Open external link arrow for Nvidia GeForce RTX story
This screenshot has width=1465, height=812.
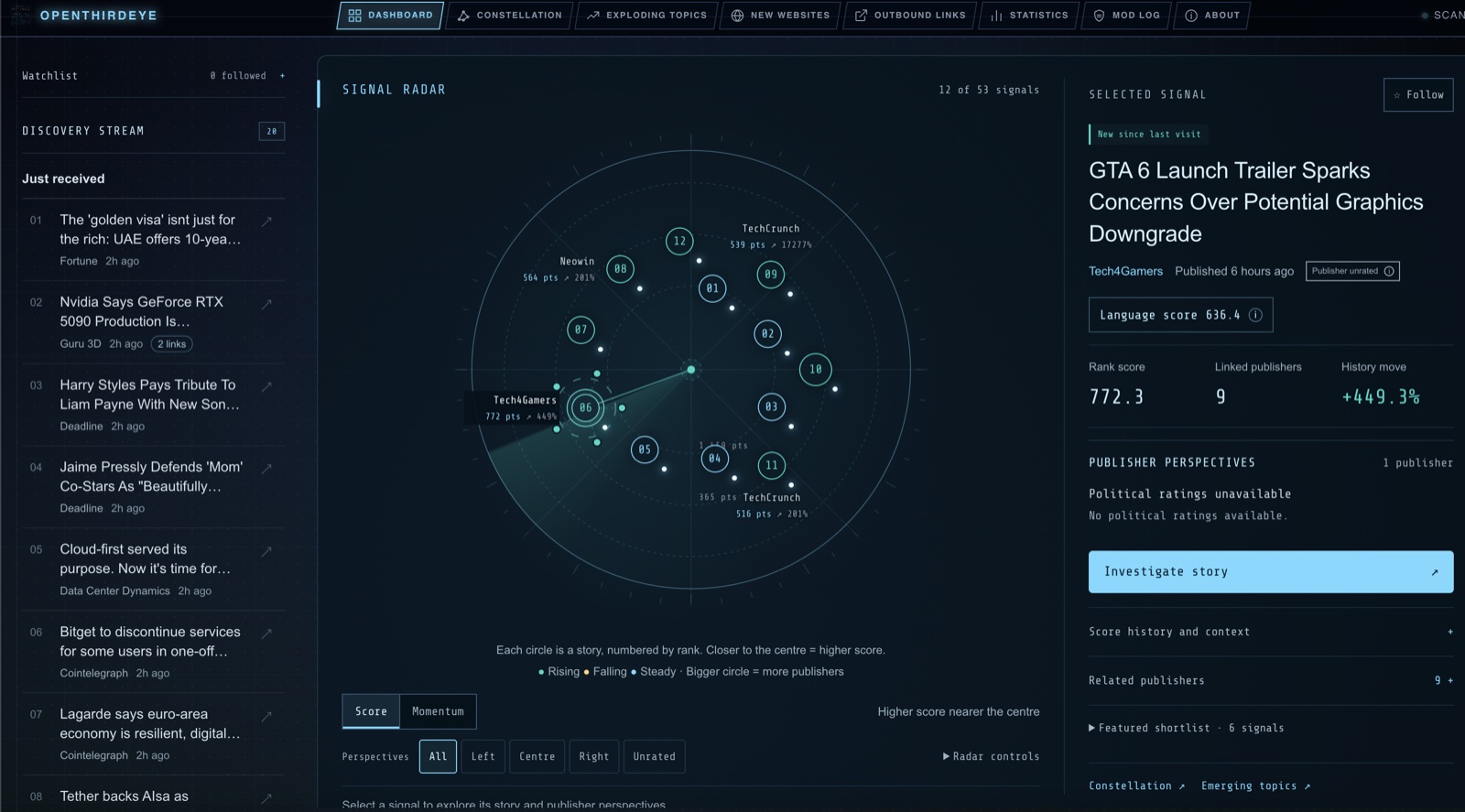point(266,304)
